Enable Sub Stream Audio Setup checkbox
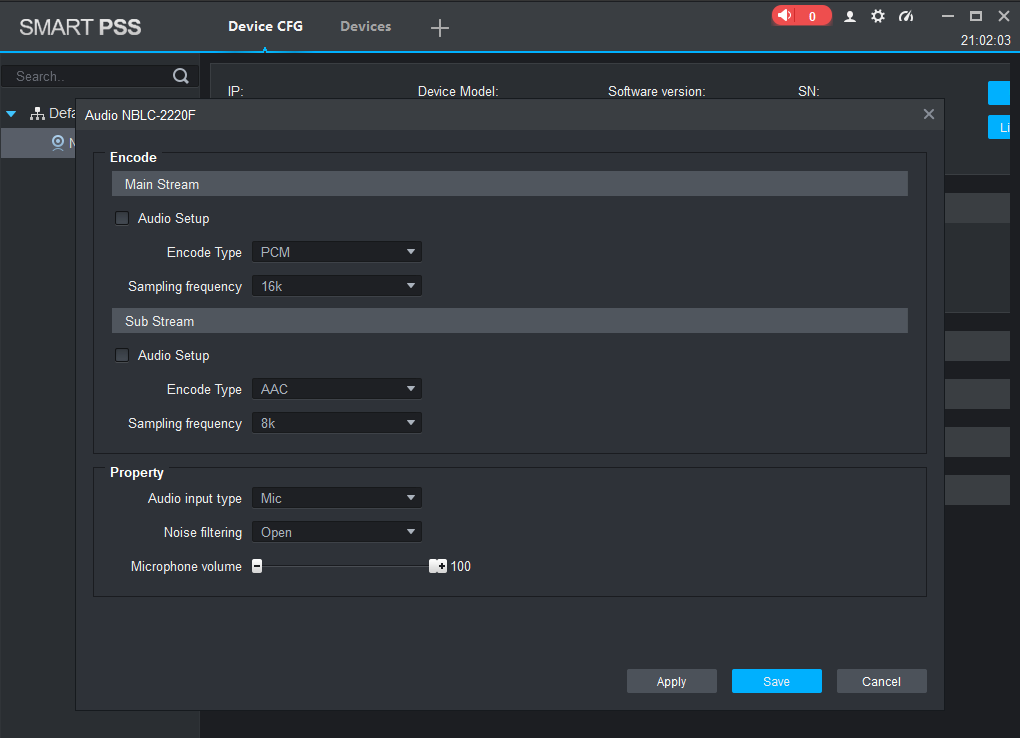The width and height of the screenshot is (1020, 738). pyautogui.click(x=122, y=355)
